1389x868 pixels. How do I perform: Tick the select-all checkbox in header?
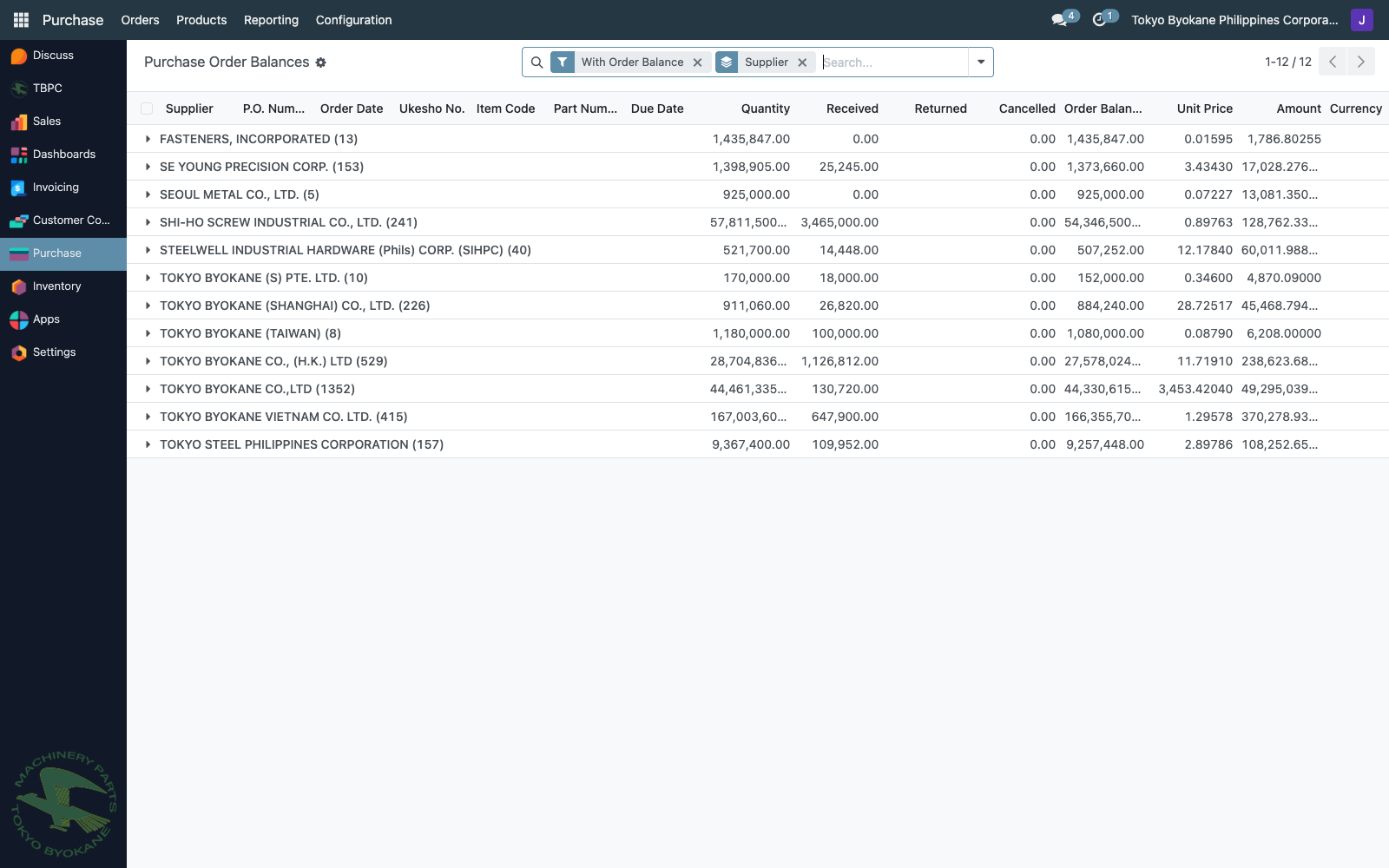[147, 108]
